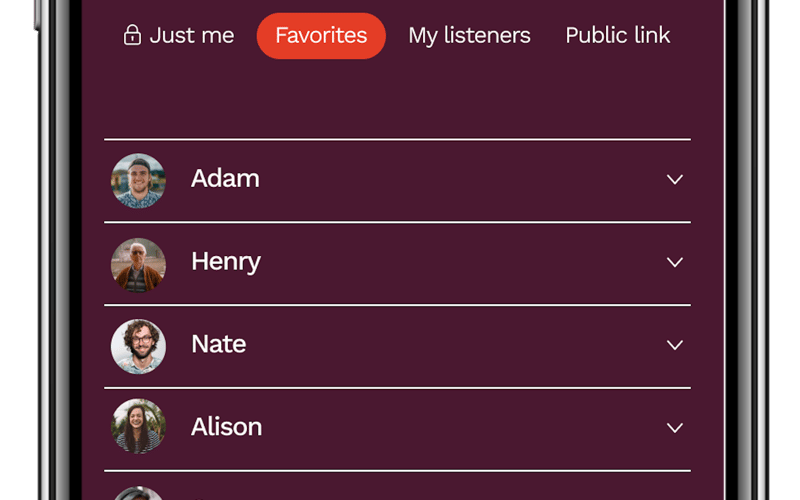Expand the chevron next to Nate
Viewport: 800px width, 500px height.
[x=675, y=345]
